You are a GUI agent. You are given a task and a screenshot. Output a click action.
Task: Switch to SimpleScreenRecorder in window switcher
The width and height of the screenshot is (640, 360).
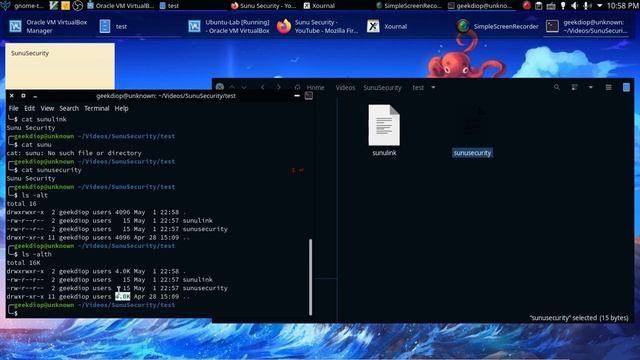496,27
